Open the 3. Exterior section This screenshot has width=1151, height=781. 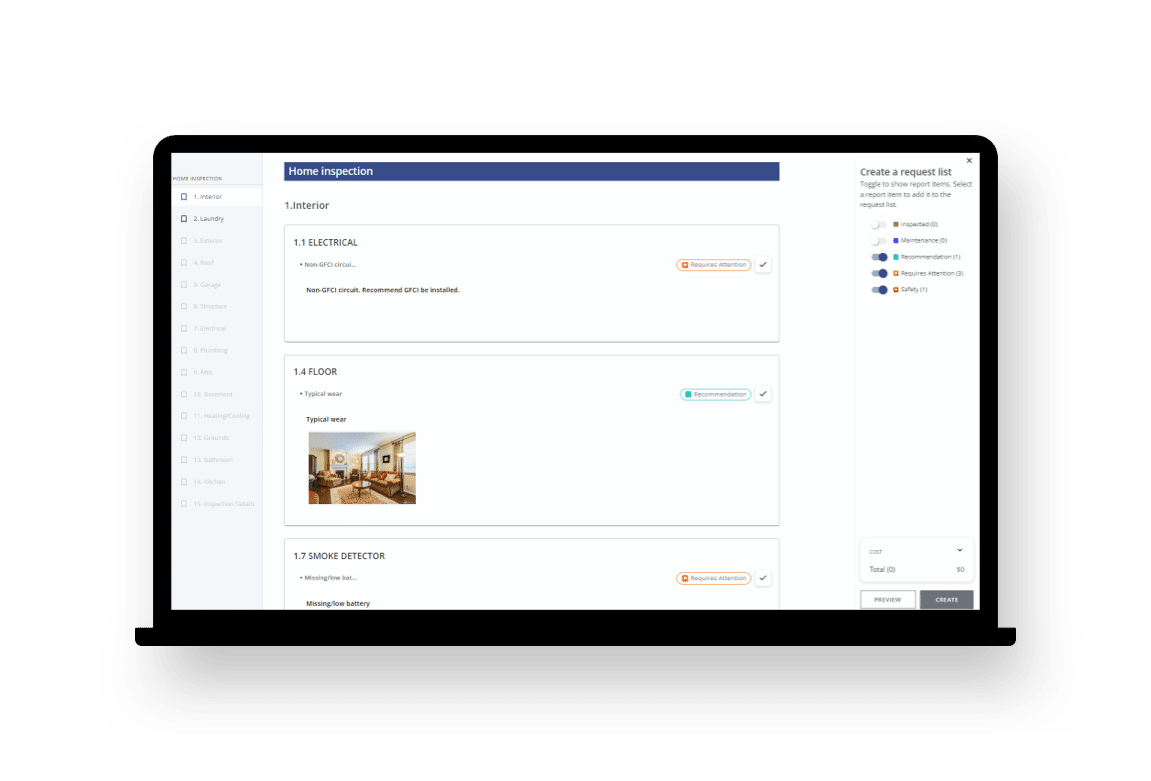(x=208, y=241)
